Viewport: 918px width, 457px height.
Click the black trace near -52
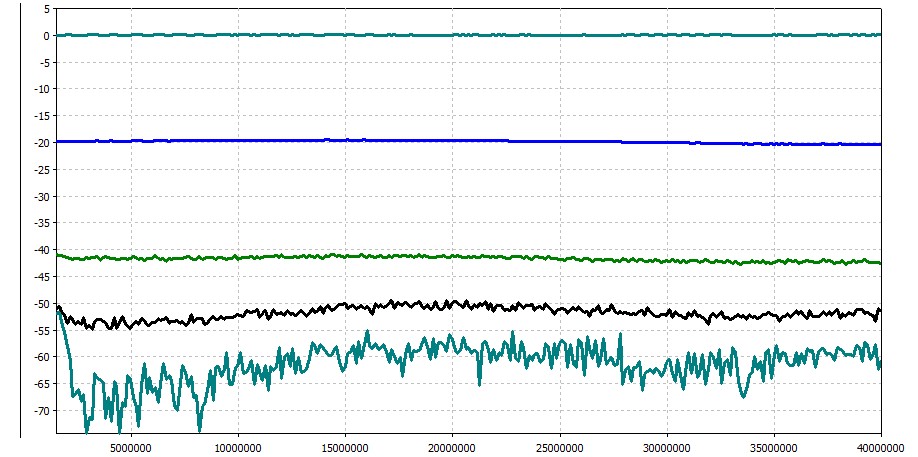point(452,303)
